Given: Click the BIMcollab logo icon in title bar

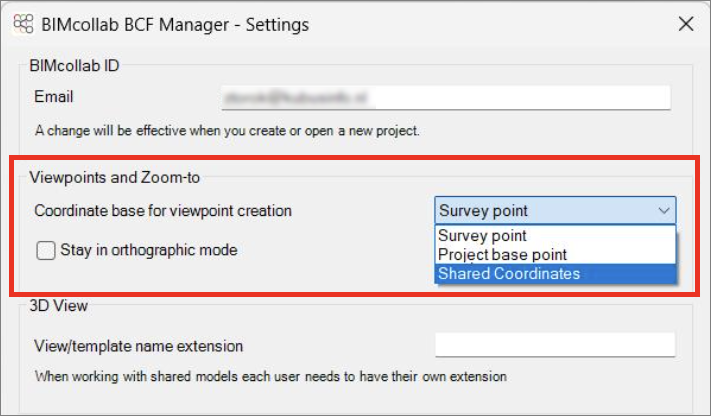Looking at the screenshot, I should pyautogui.click(x=23, y=24).
